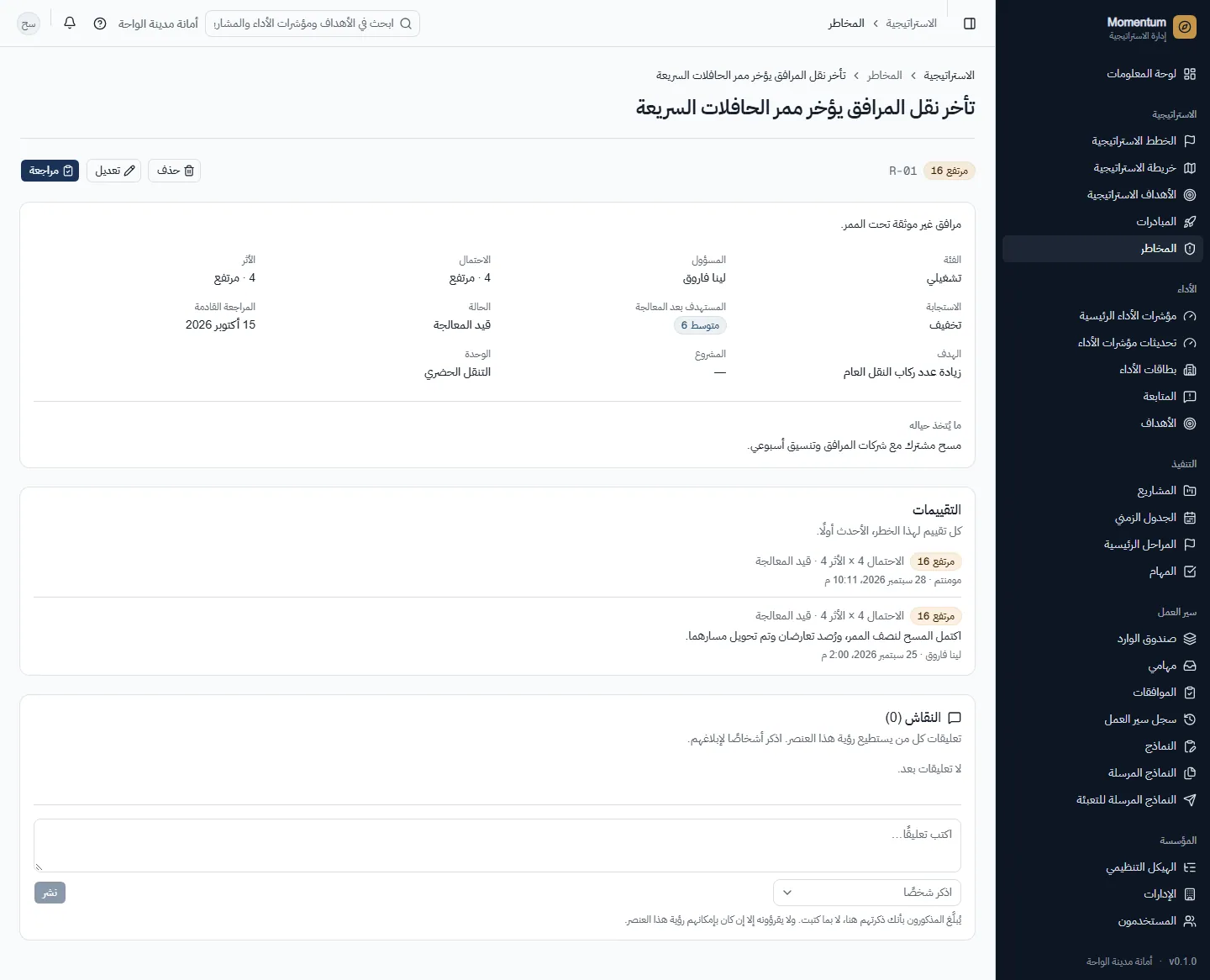Click the حذف delete button

pyautogui.click(x=175, y=171)
